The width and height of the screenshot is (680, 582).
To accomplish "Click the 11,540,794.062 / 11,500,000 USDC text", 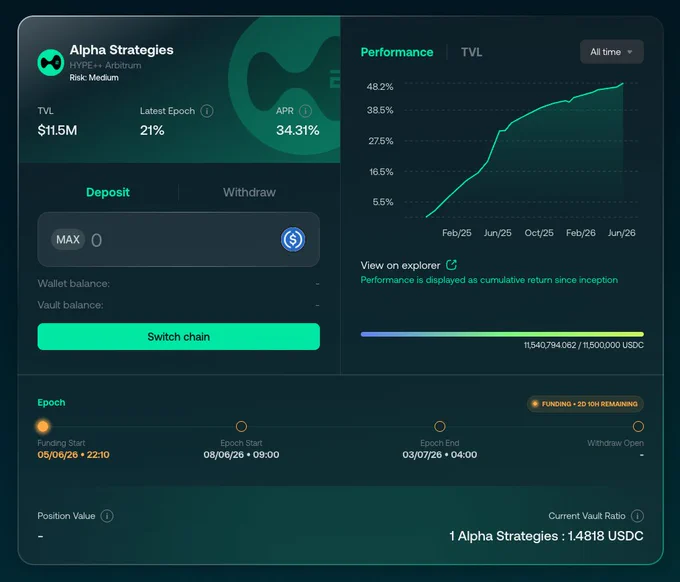I will pos(584,345).
